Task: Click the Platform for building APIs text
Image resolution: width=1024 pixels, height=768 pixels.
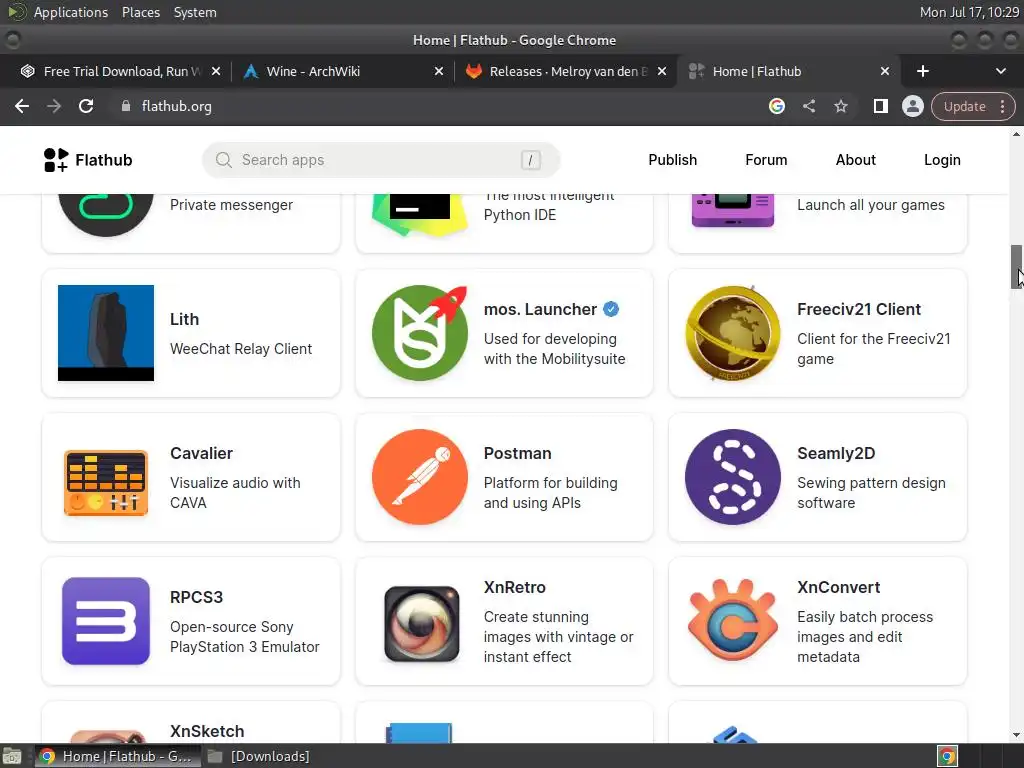Action: pos(550,493)
